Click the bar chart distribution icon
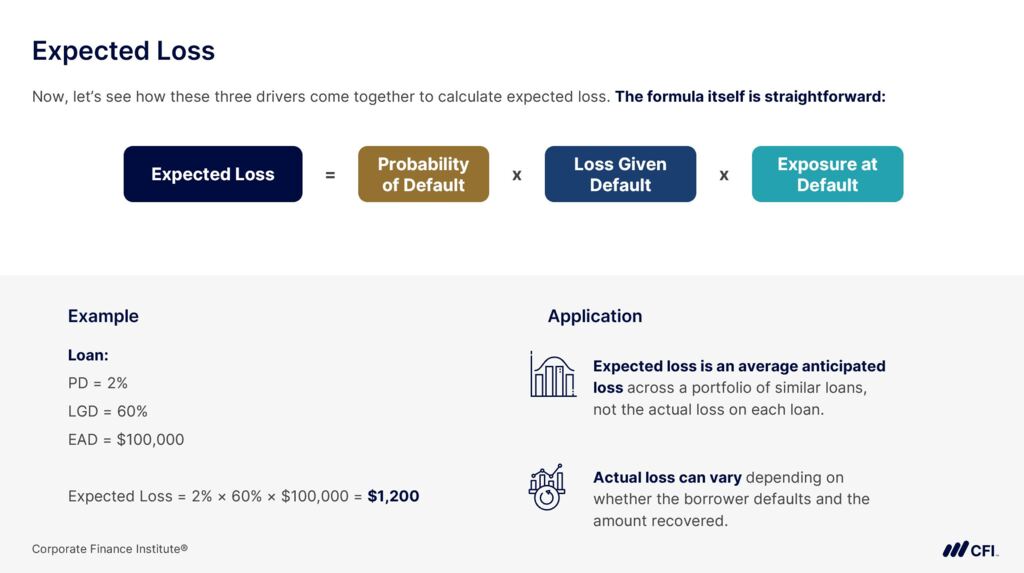This screenshot has width=1024, height=573. [x=553, y=374]
